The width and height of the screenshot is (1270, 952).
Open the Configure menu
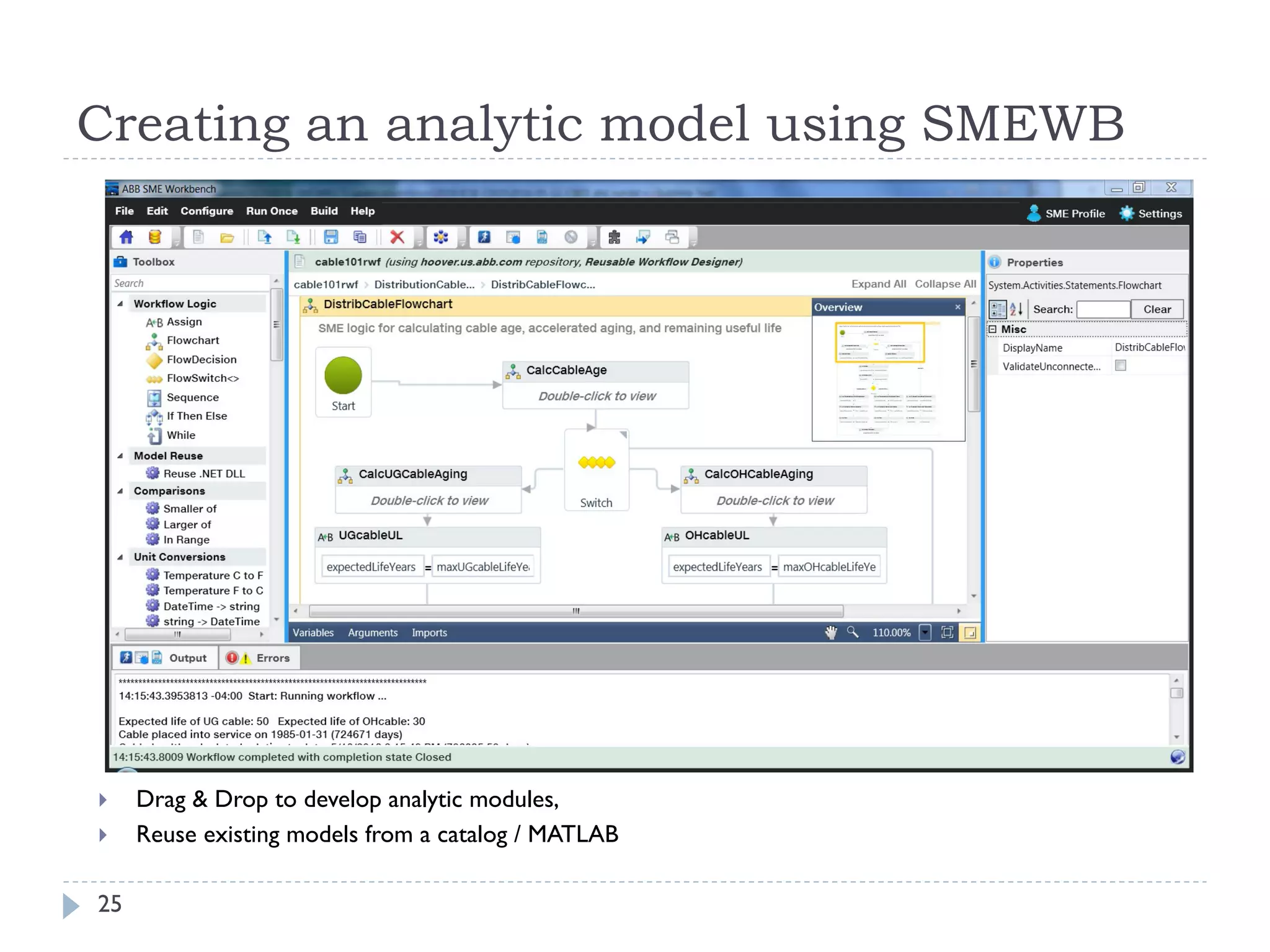tap(206, 211)
